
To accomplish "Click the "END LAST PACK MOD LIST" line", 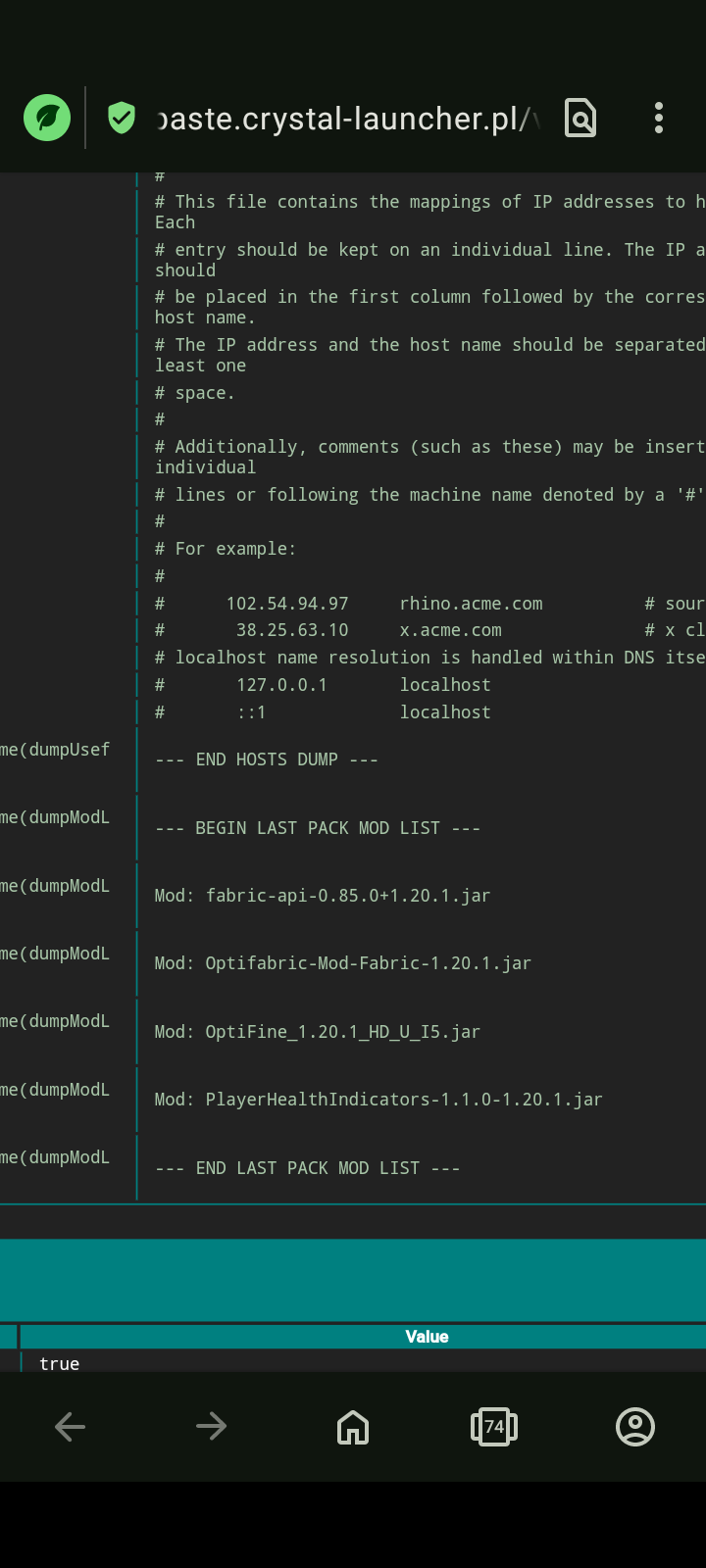I will tap(307, 1168).
